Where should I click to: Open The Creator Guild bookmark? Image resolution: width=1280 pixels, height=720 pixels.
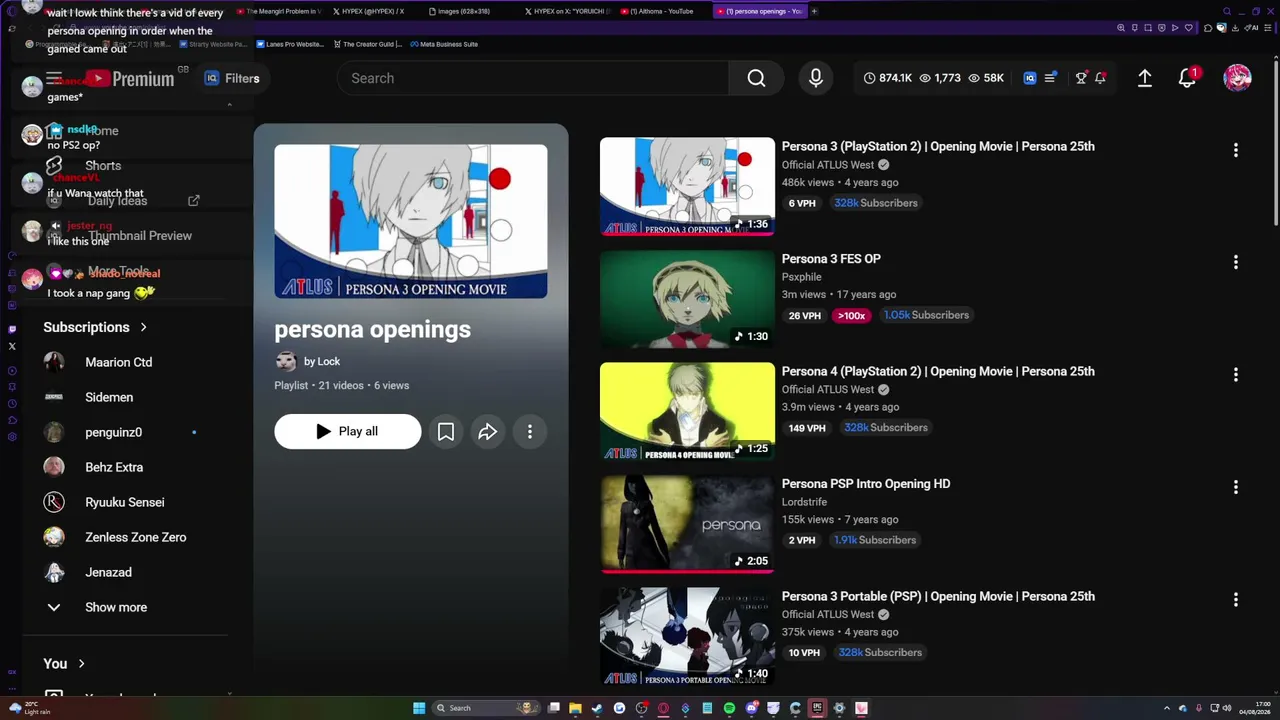368,44
